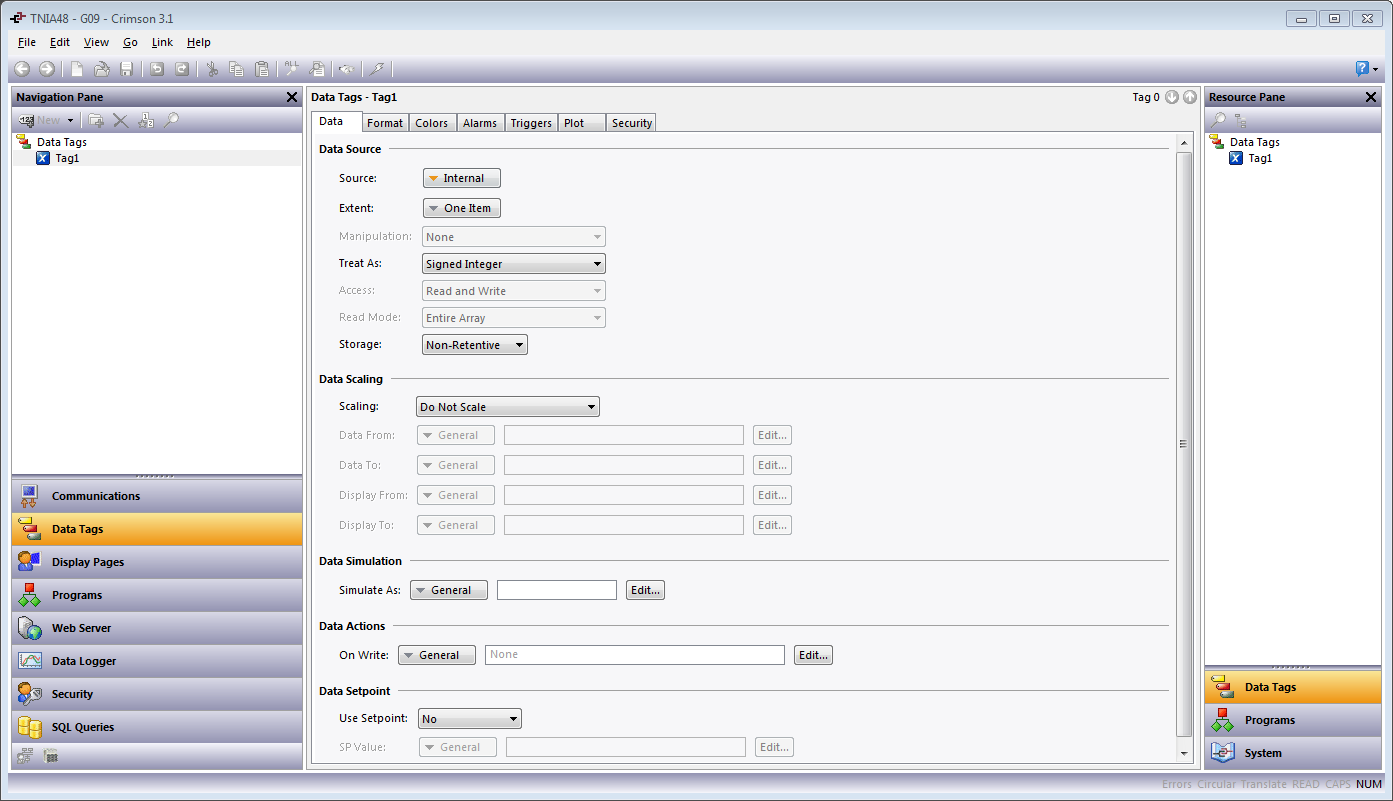Open Communications section in navigation
Image resolution: width=1393 pixels, height=801 pixels.
(157, 496)
